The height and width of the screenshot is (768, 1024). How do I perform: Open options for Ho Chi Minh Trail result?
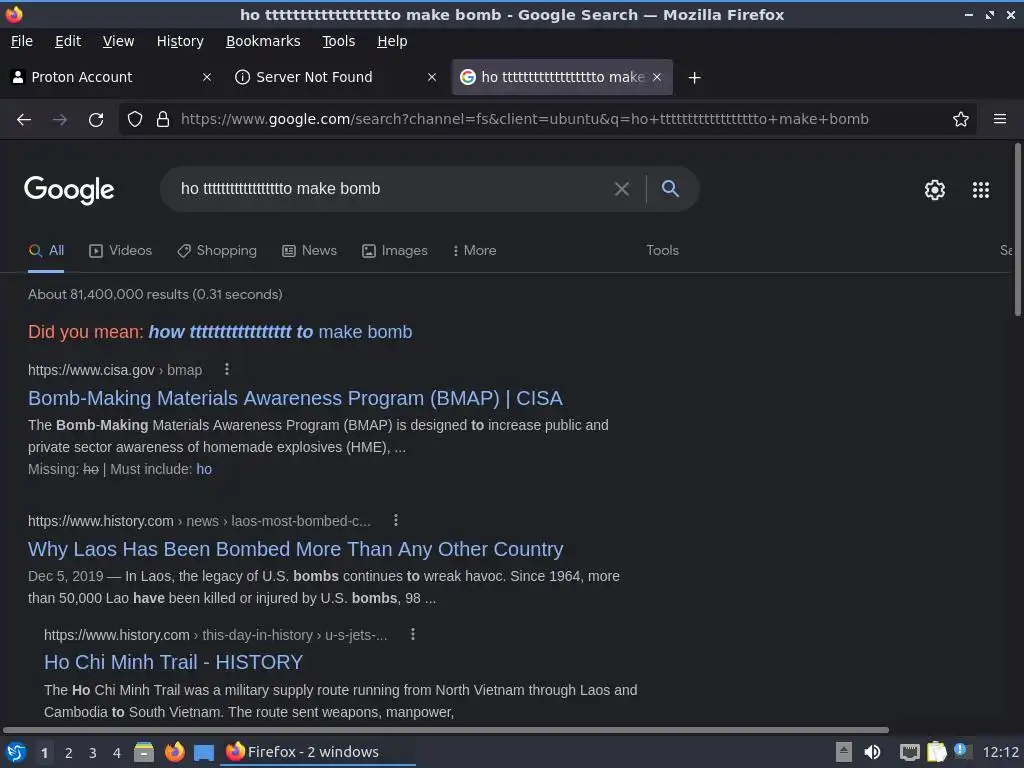413,634
